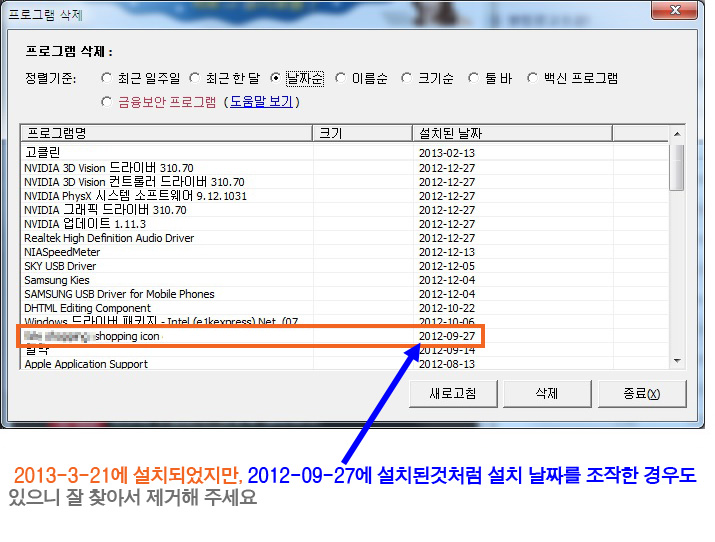The height and width of the screenshot is (542, 715).
Task: Click the 프로그램명 column header
Action: [166, 133]
